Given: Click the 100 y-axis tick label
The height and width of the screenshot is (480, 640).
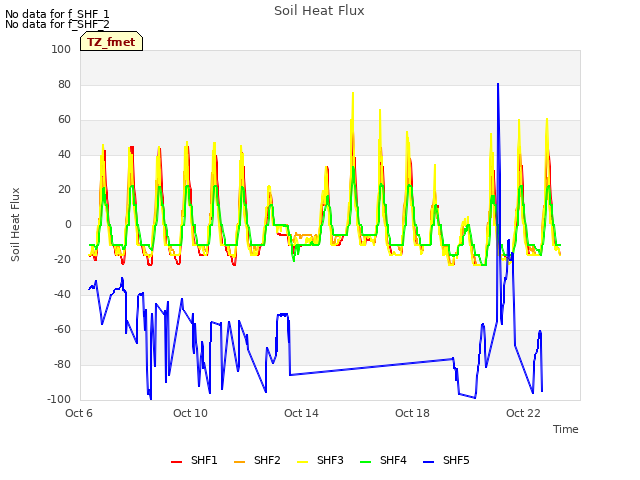Looking at the screenshot, I should tap(61, 49).
